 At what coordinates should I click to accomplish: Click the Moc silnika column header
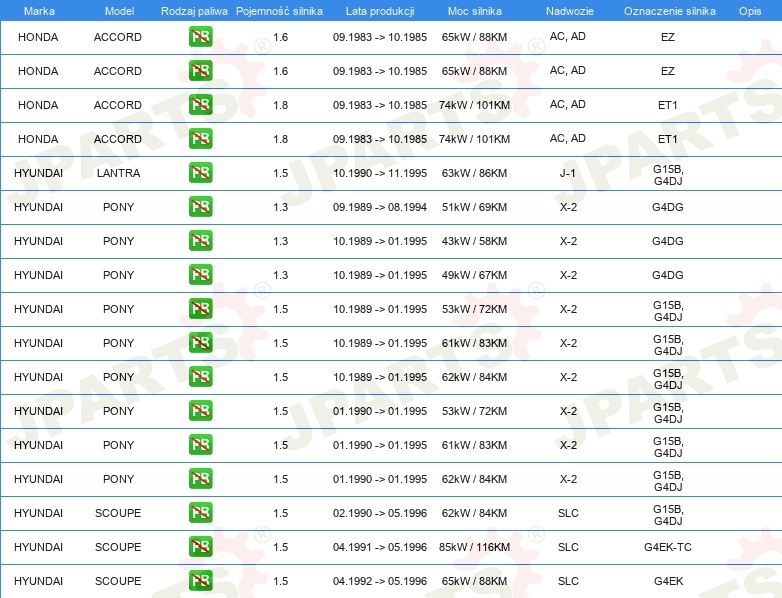474,11
